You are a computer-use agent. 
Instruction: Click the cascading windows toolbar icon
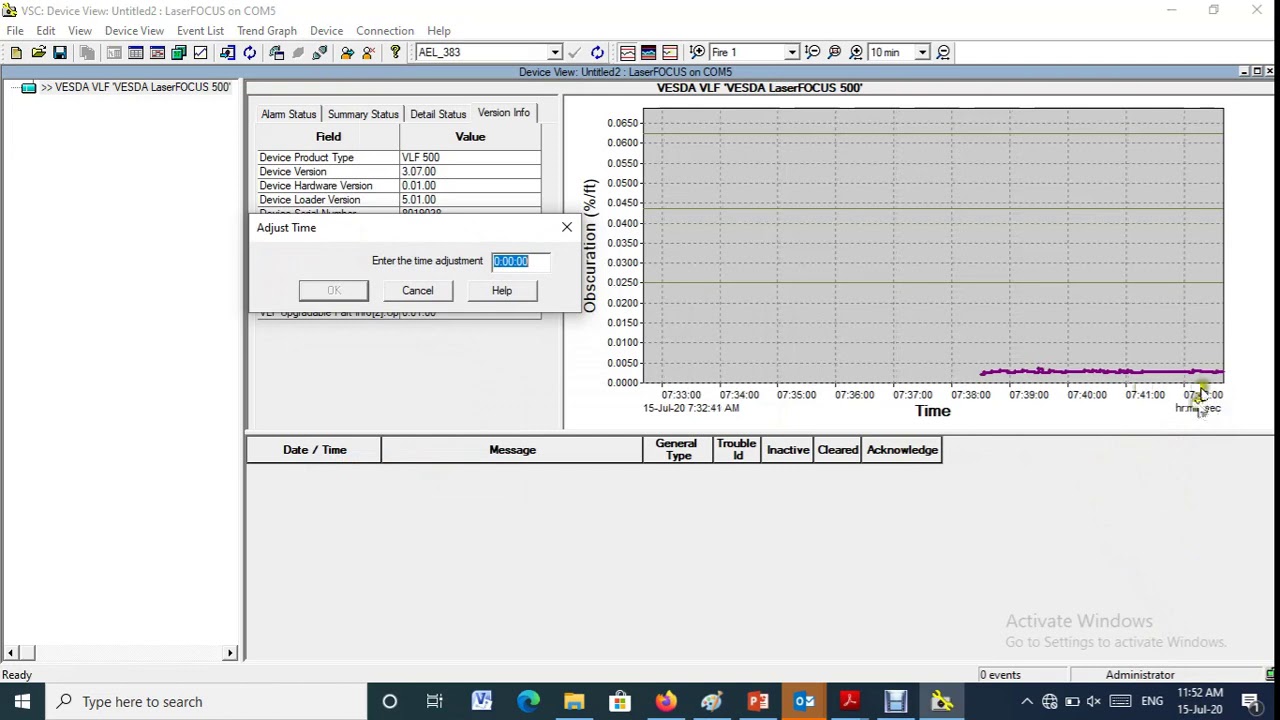pyautogui.click(x=179, y=52)
